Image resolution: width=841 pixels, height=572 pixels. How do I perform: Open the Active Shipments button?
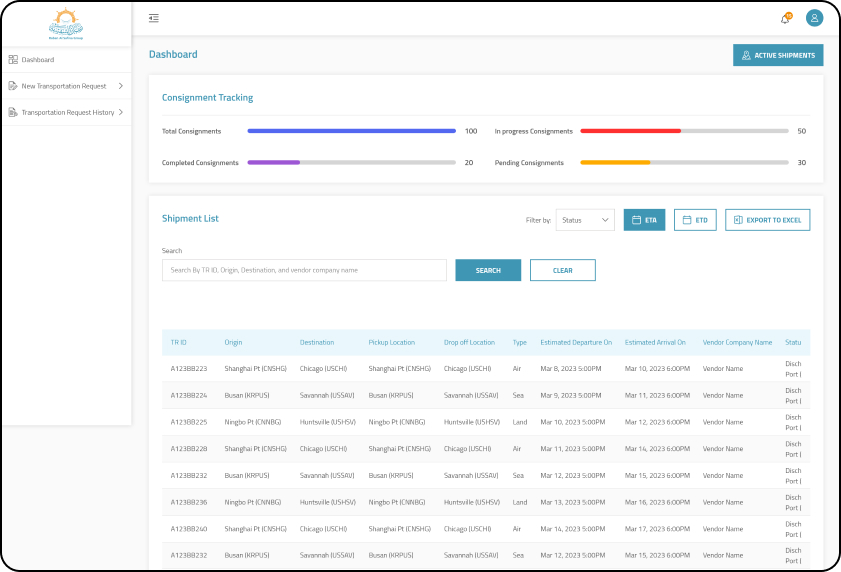point(778,55)
